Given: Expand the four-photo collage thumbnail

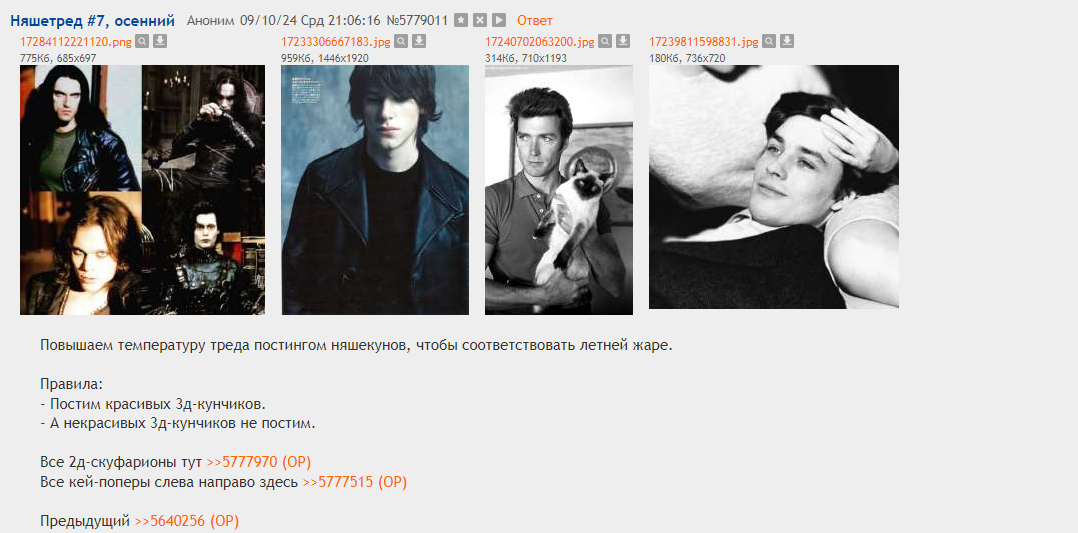Looking at the screenshot, I should point(142,190).
